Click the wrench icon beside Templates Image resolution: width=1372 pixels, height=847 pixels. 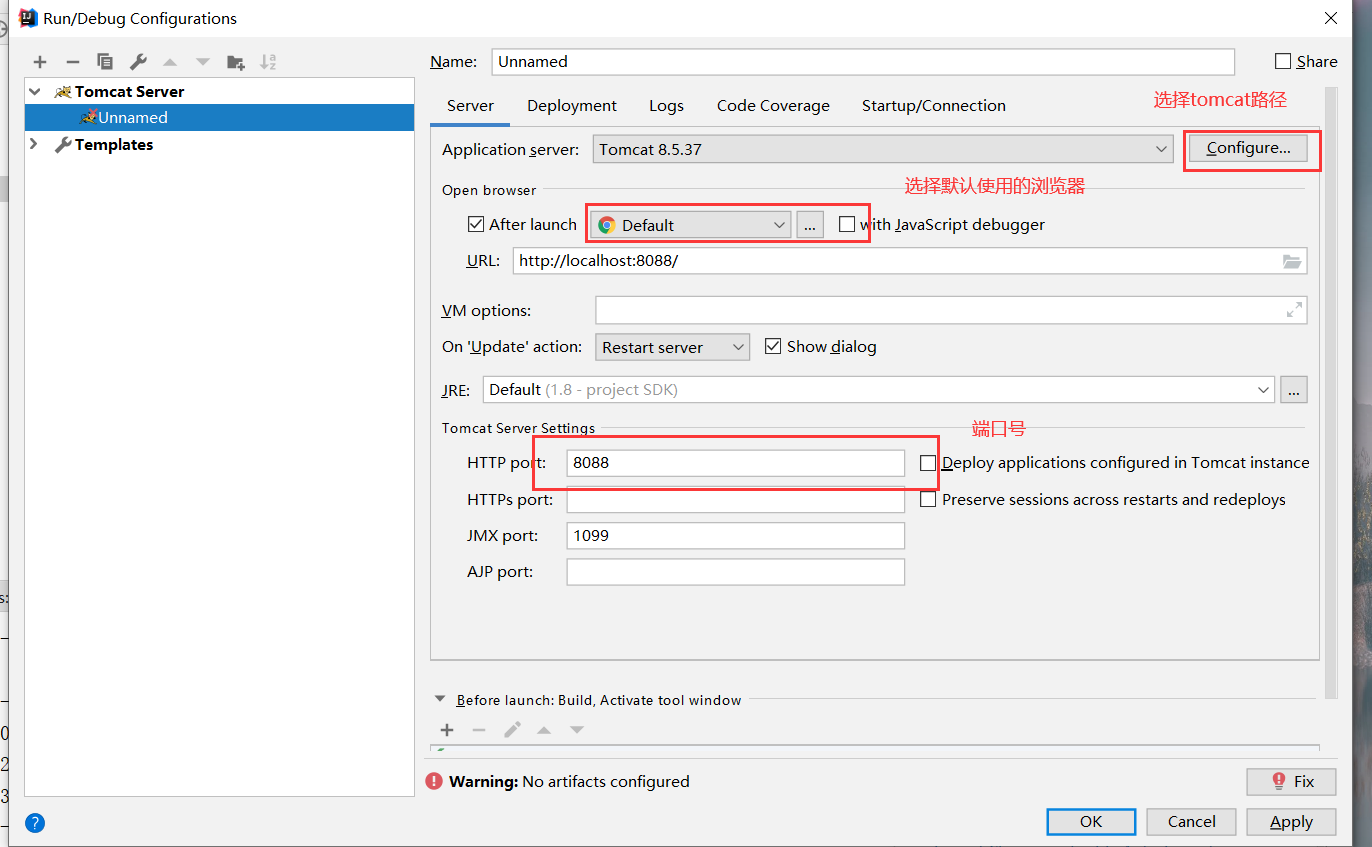(x=63, y=144)
